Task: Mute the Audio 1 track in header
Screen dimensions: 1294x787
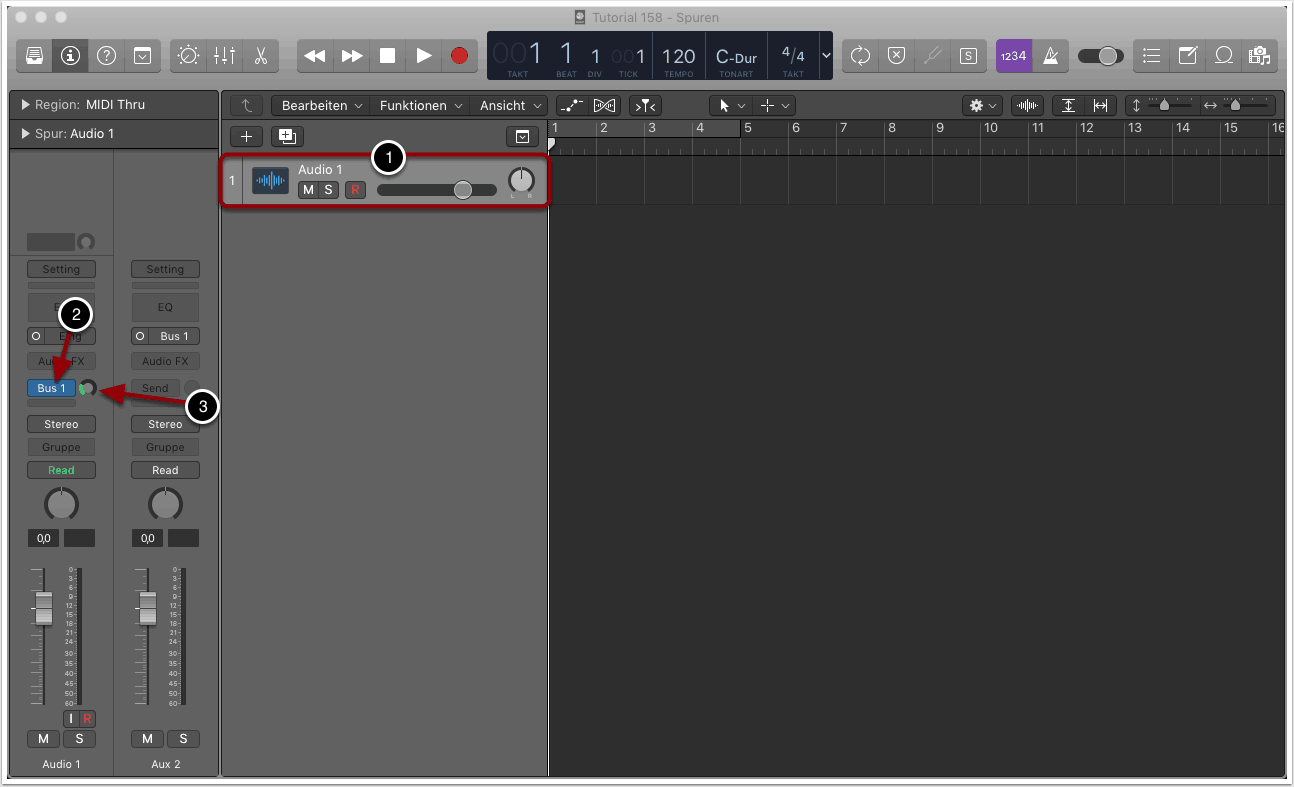Action: pos(308,190)
